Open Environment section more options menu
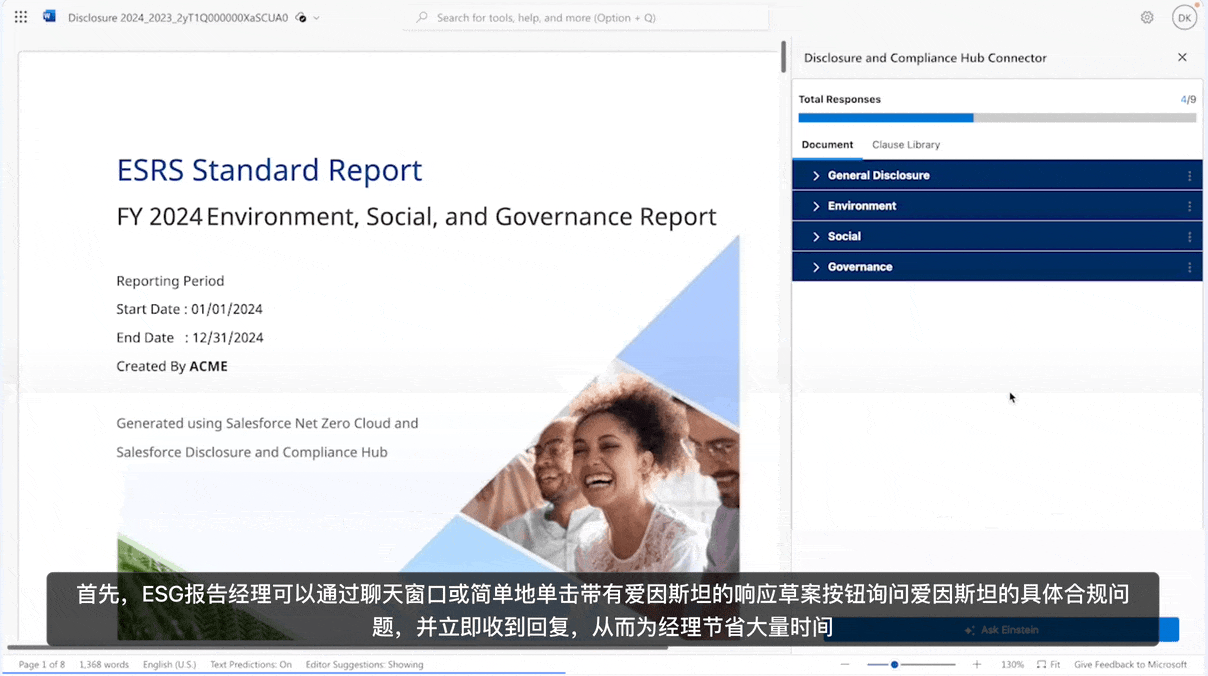This screenshot has height=676, width=1208. click(1189, 206)
